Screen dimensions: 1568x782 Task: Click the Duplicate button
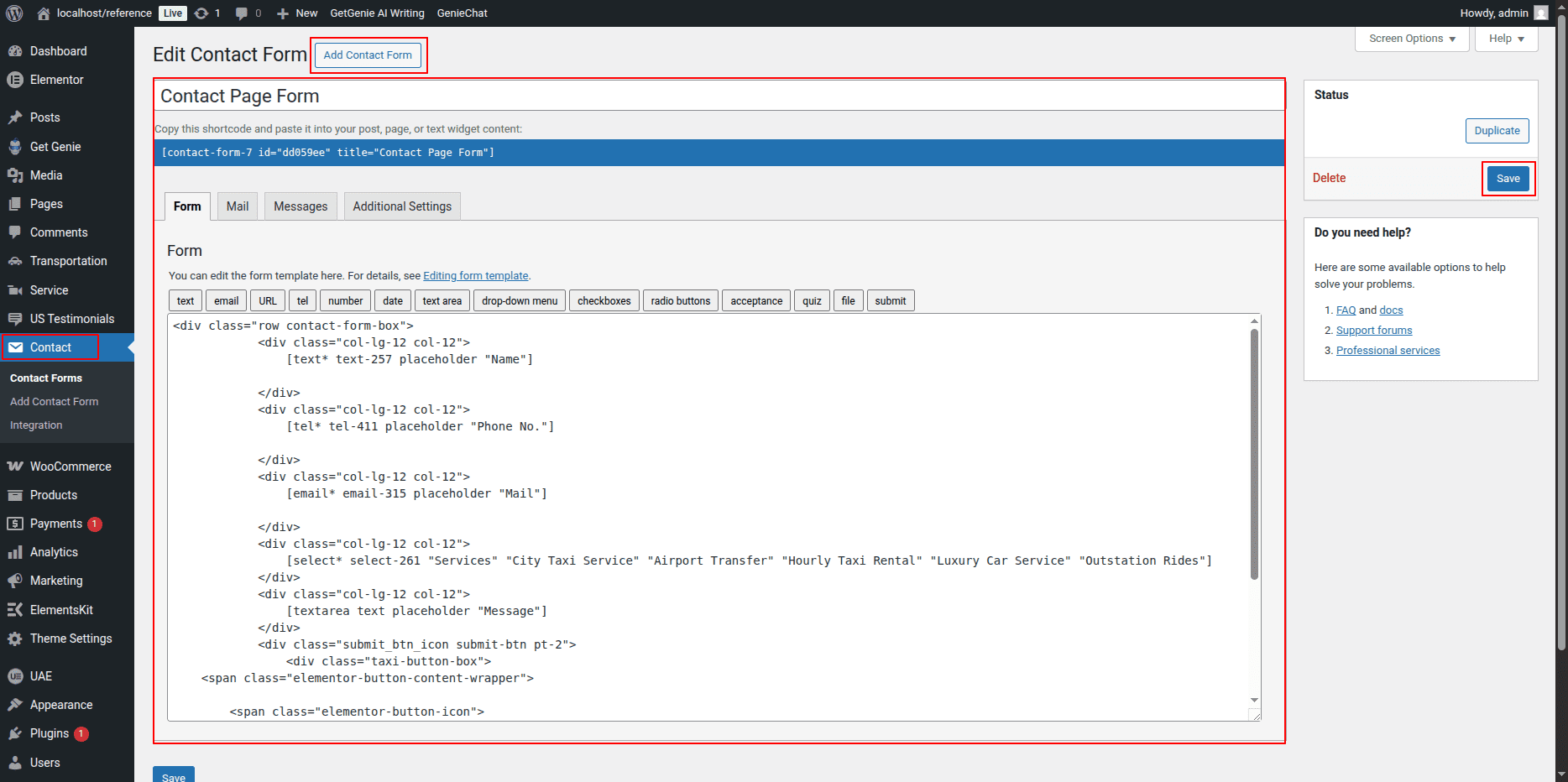tap(1497, 131)
